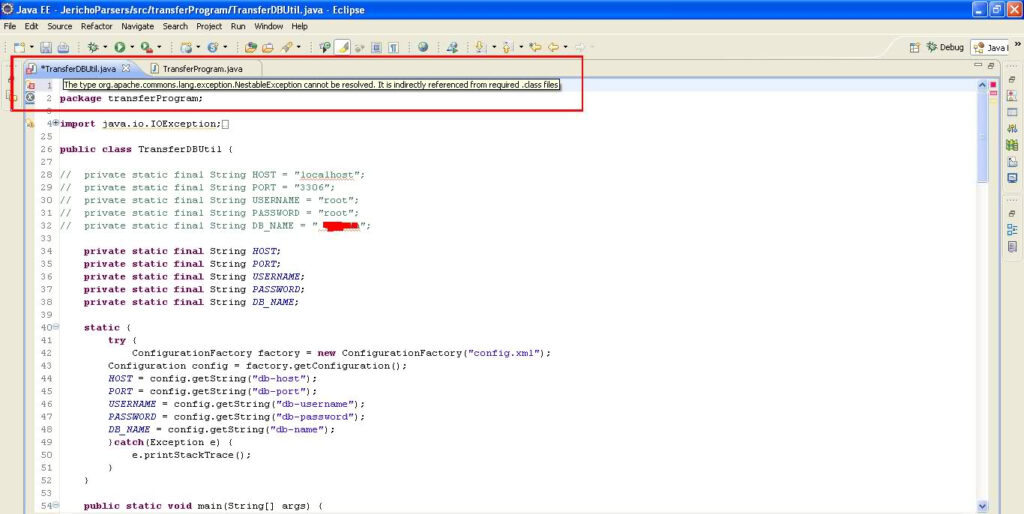Click the New Dynamic Web Project icon
Viewport: 1024px width, 514px height.
pos(187,47)
